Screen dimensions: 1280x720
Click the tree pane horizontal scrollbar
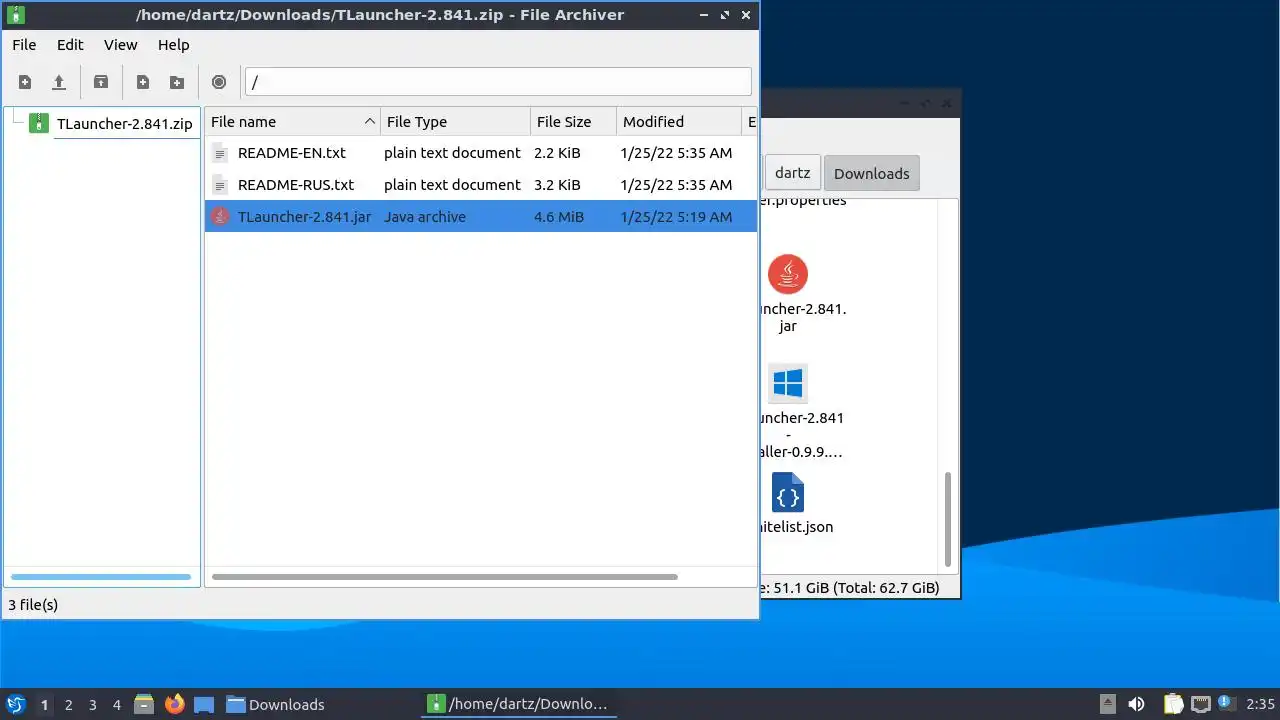coord(101,577)
